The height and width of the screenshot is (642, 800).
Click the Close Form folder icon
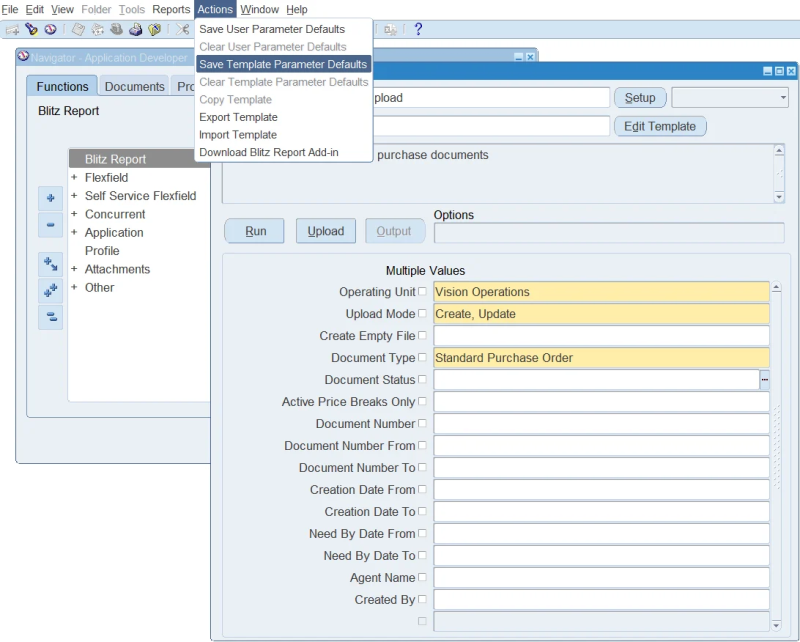[x=154, y=30]
